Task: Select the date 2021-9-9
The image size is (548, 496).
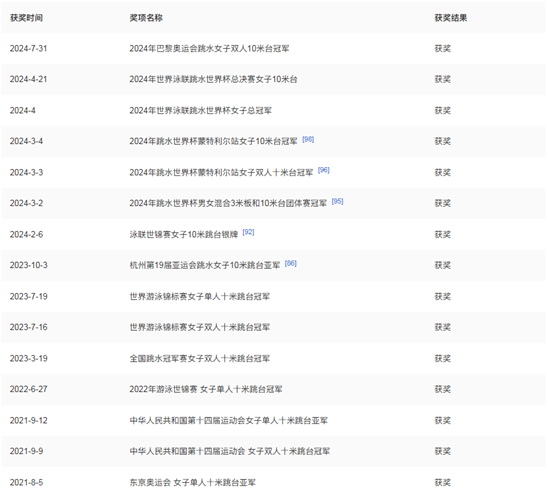Action: point(26,451)
